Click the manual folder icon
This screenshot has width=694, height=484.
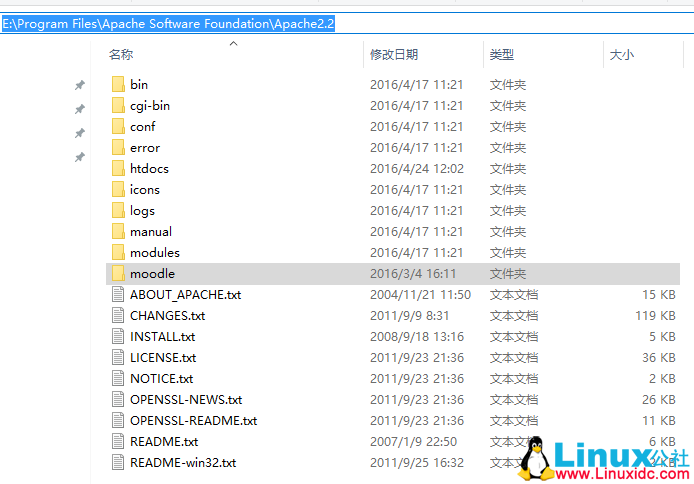(118, 231)
